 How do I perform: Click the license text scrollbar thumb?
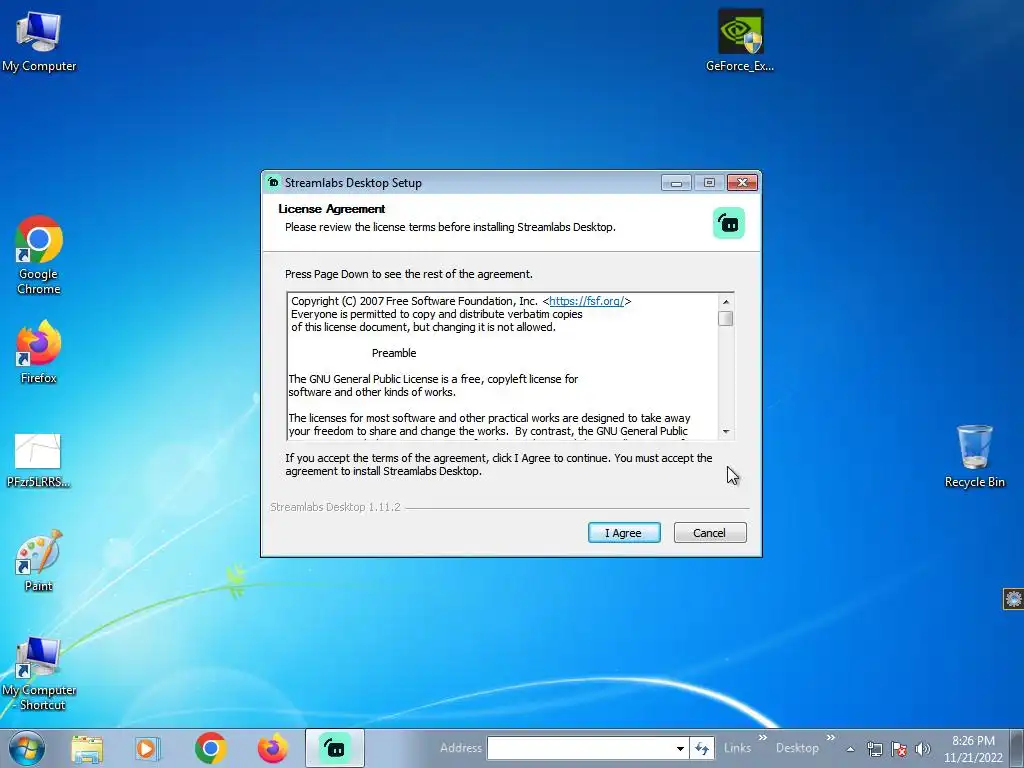coord(726,319)
